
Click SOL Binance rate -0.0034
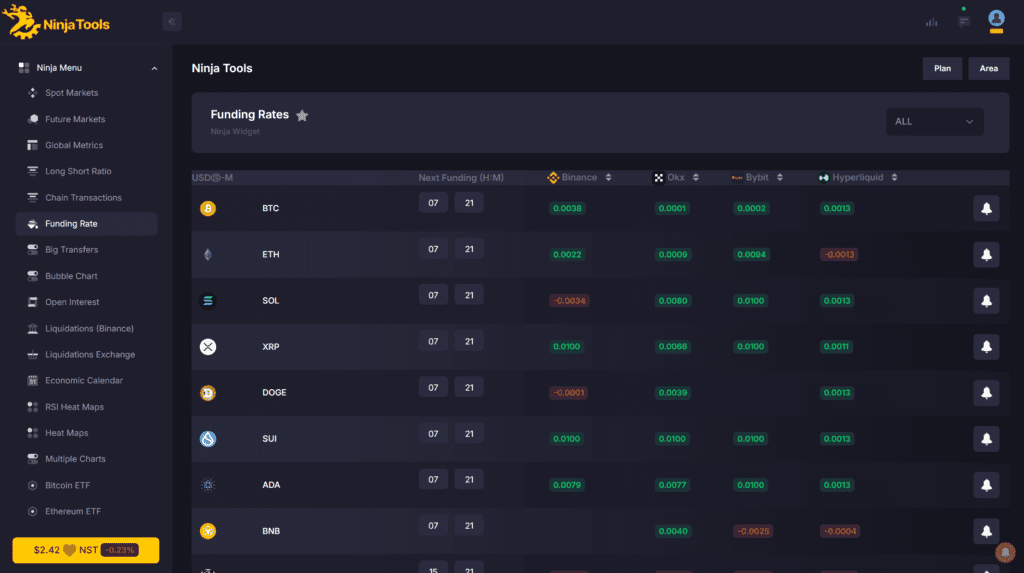click(x=569, y=301)
